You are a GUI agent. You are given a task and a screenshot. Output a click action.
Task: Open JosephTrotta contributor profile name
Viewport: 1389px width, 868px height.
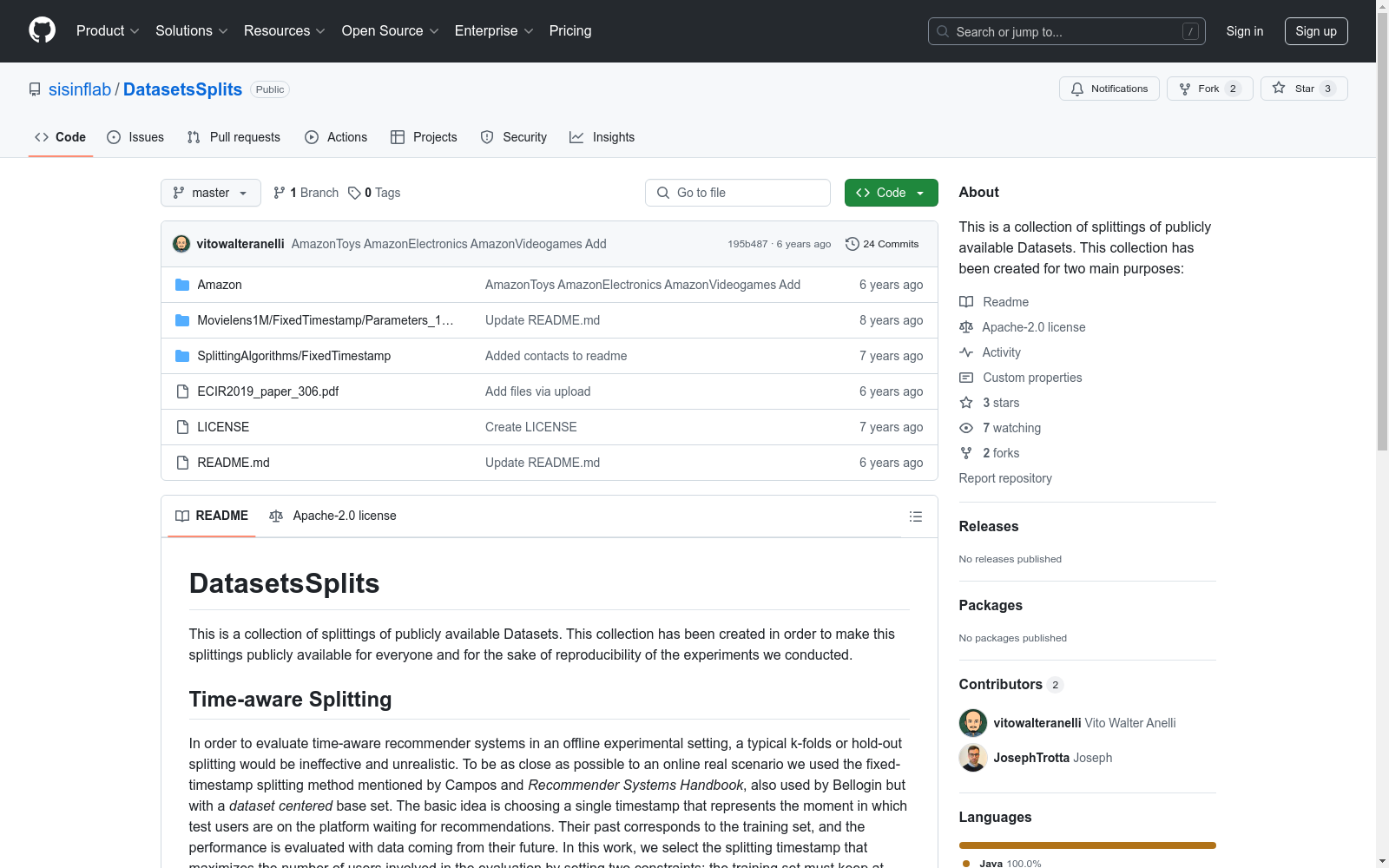(x=1031, y=758)
